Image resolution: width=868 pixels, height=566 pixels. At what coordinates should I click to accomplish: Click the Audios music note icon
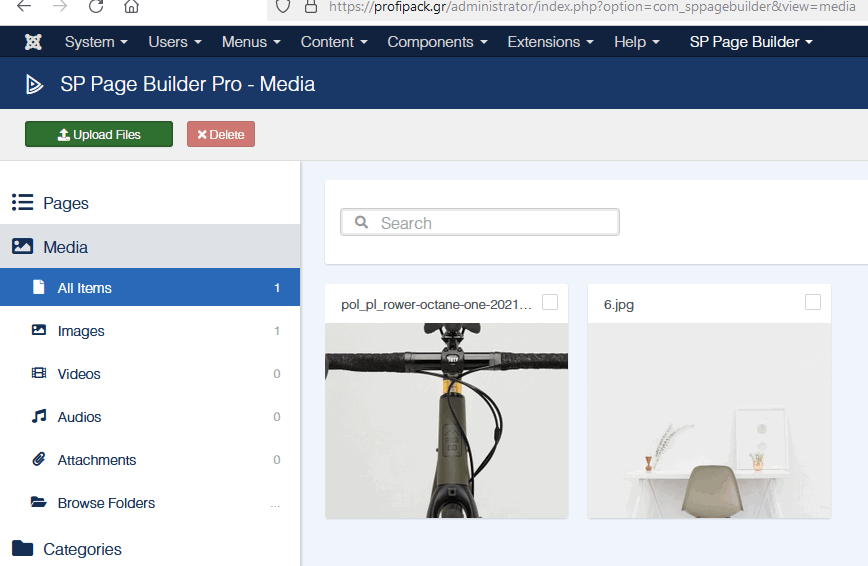tap(39, 416)
